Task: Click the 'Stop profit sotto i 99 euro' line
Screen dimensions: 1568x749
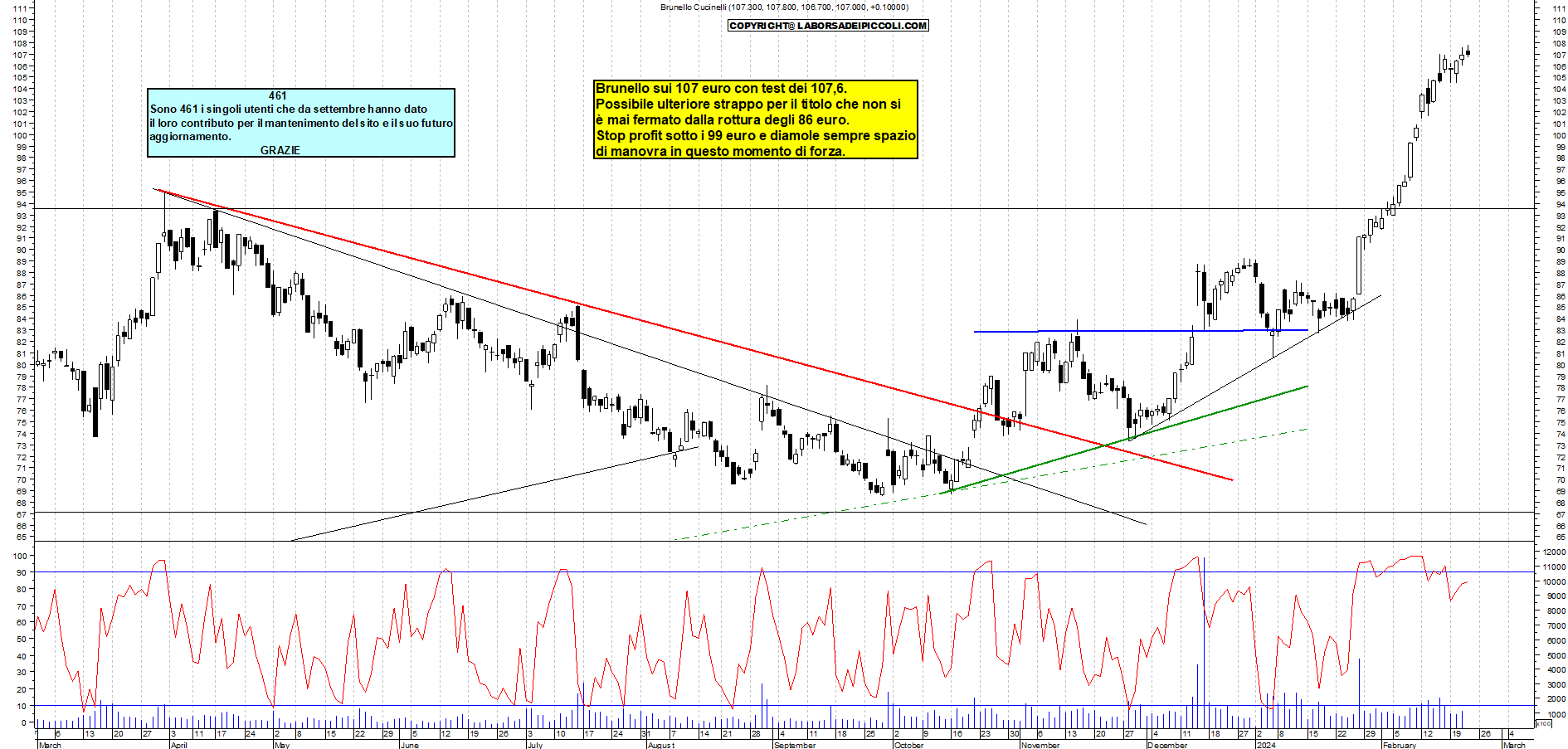Action: 756,135
